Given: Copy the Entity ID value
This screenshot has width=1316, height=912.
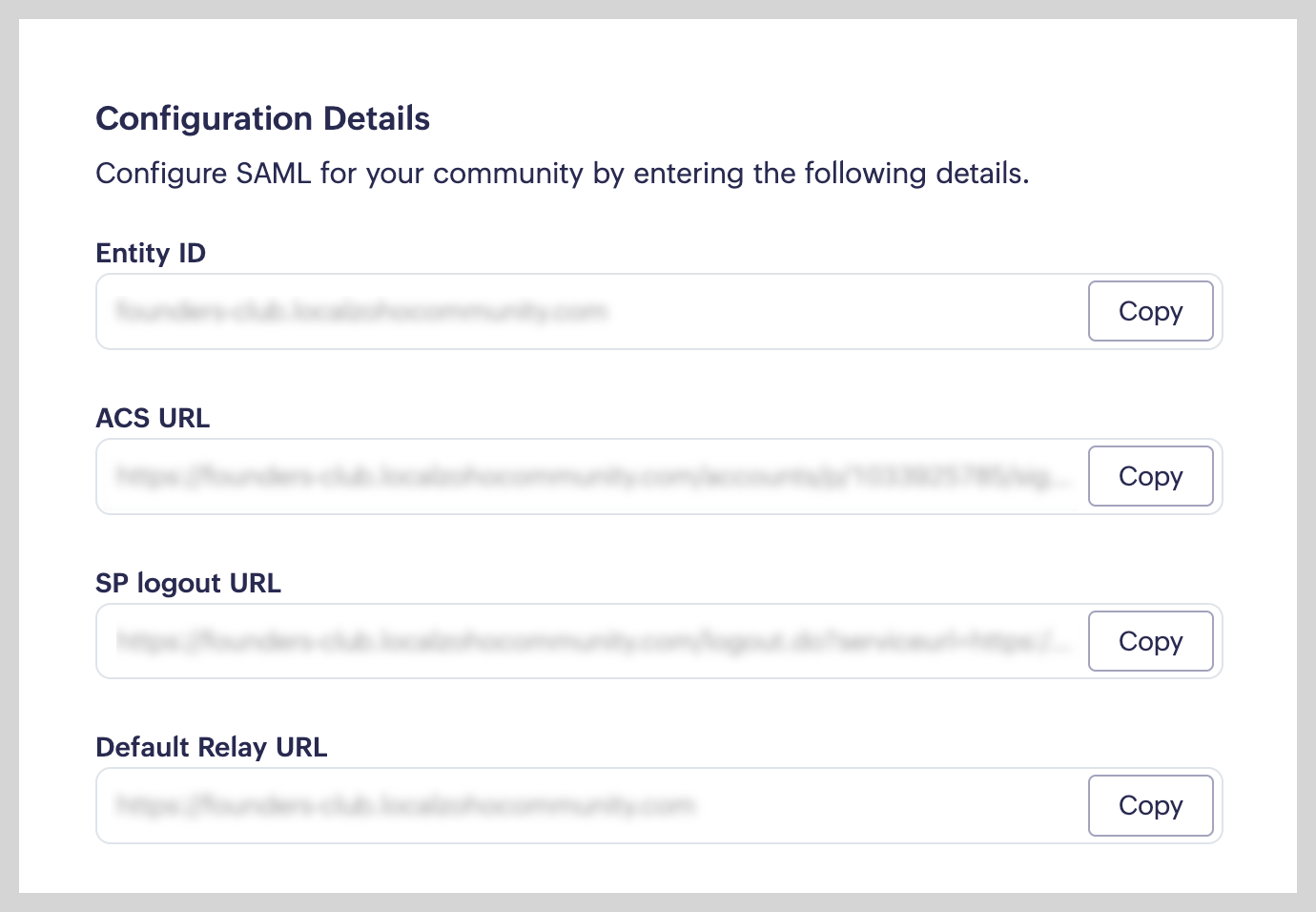Looking at the screenshot, I should pyautogui.click(x=1150, y=311).
